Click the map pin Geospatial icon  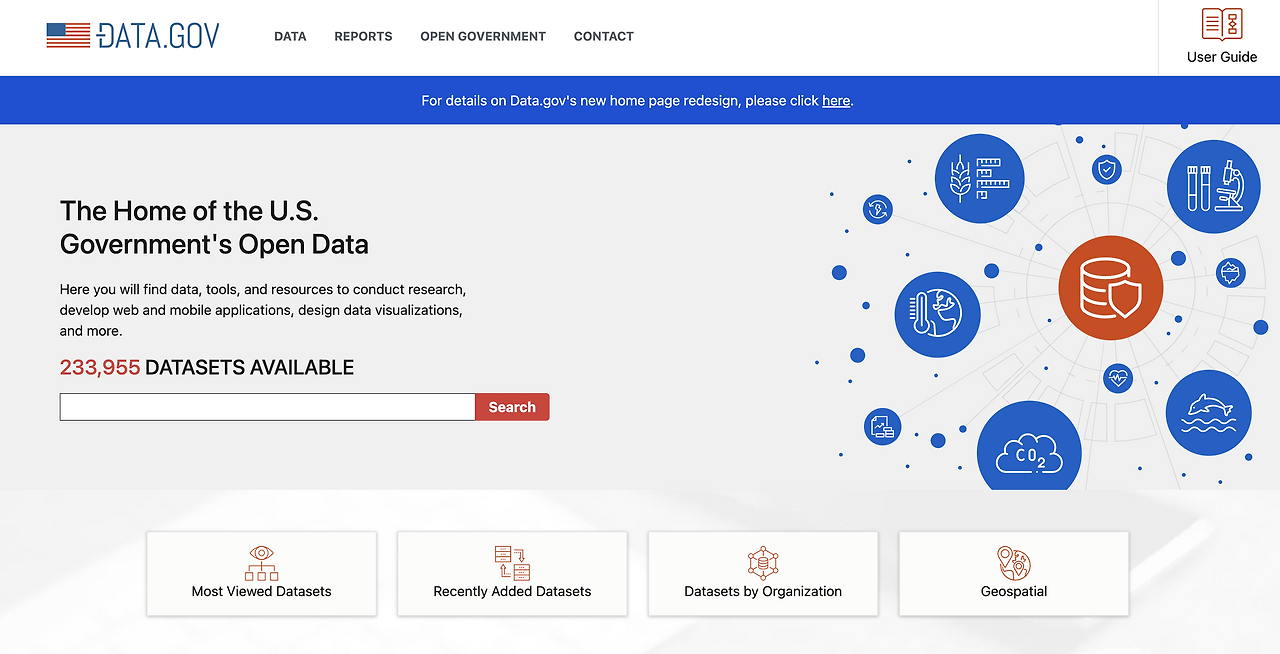point(1014,562)
